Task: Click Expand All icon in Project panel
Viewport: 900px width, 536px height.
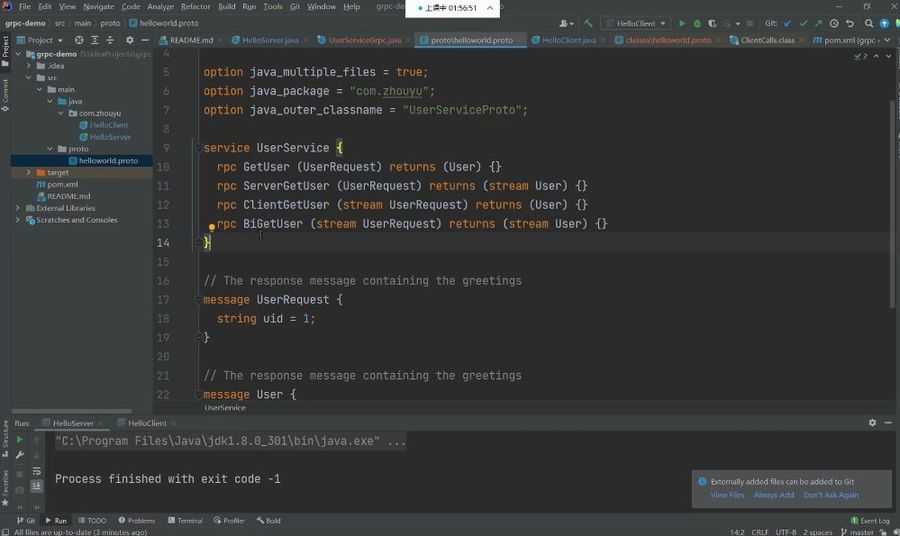Action: (95, 40)
